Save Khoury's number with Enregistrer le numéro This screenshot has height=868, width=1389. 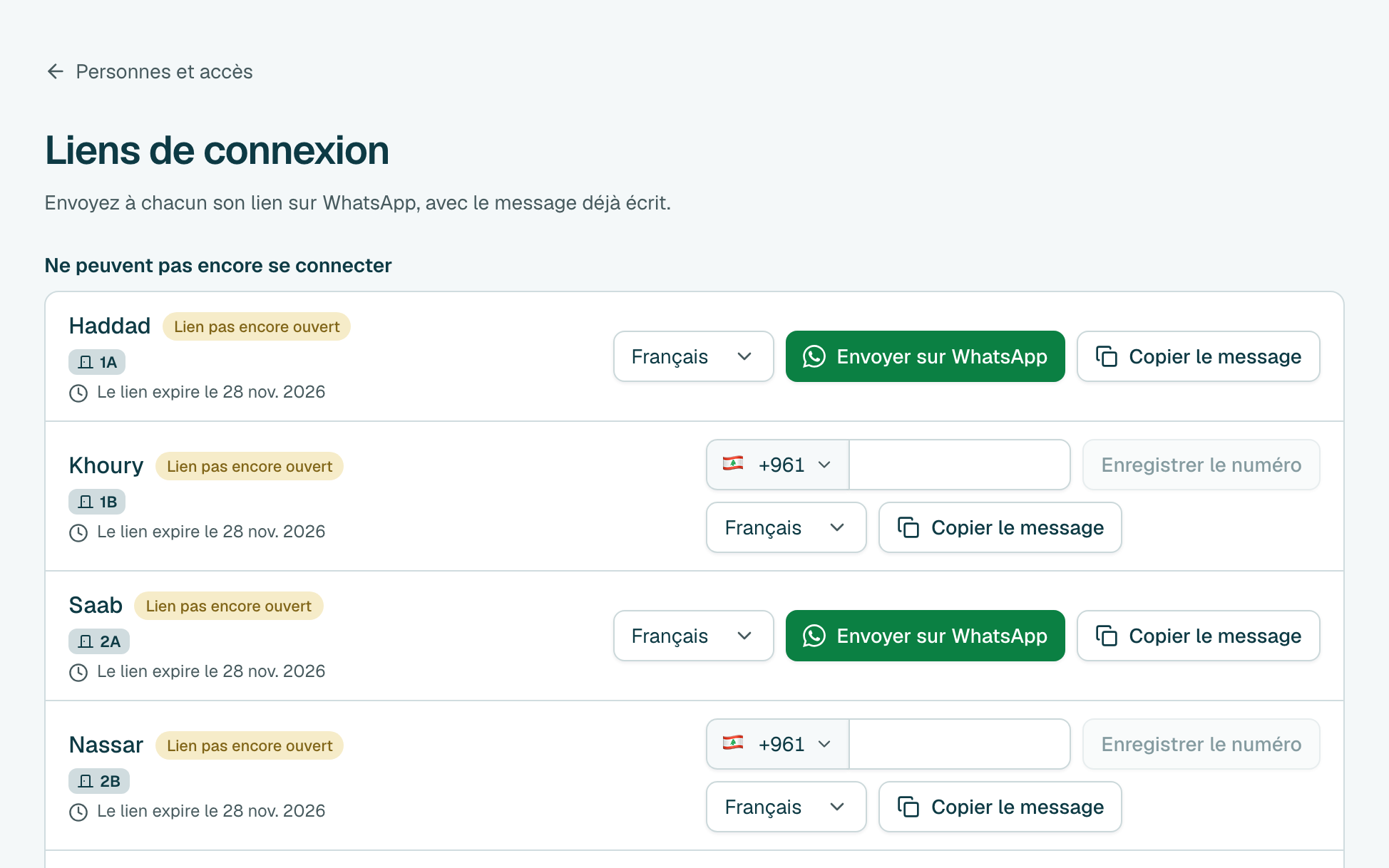pos(1201,465)
